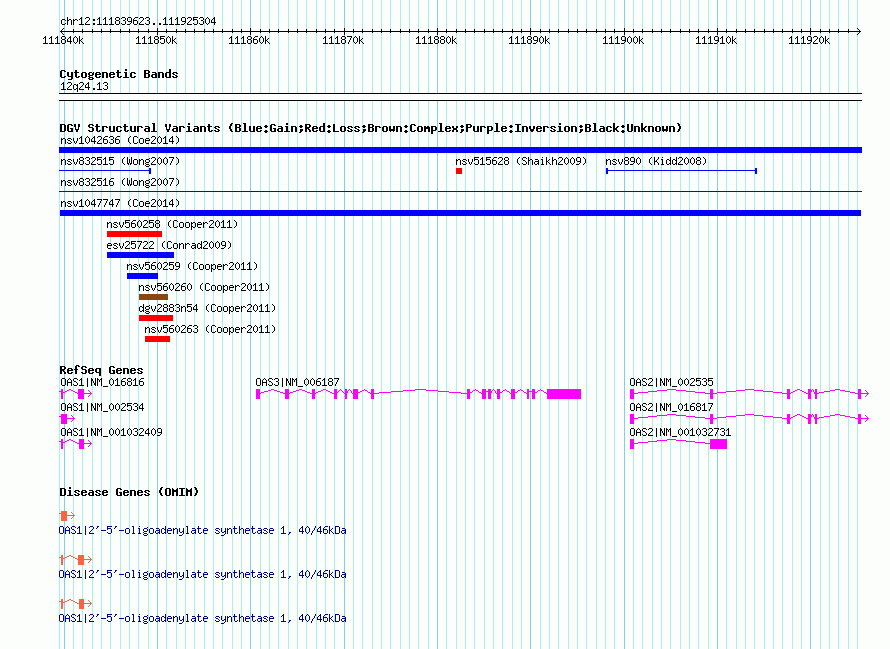The width and height of the screenshot is (890, 649).
Task: Select the nsv1047747 (Coe2014) blue bar
Action: (x=460, y=213)
